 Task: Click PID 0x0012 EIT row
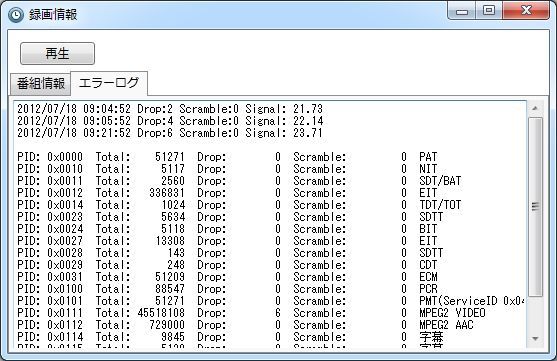[227, 193]
